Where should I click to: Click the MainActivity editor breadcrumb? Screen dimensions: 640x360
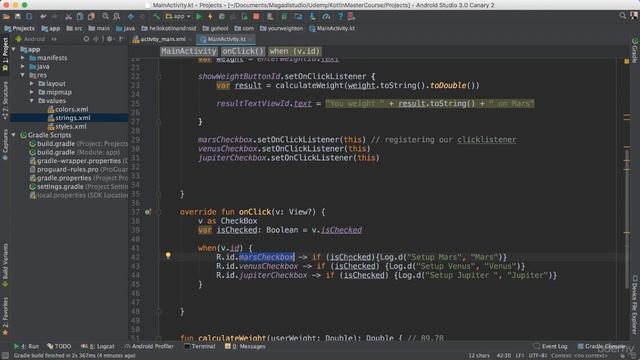pyautogui.click(x=189, y=51)
